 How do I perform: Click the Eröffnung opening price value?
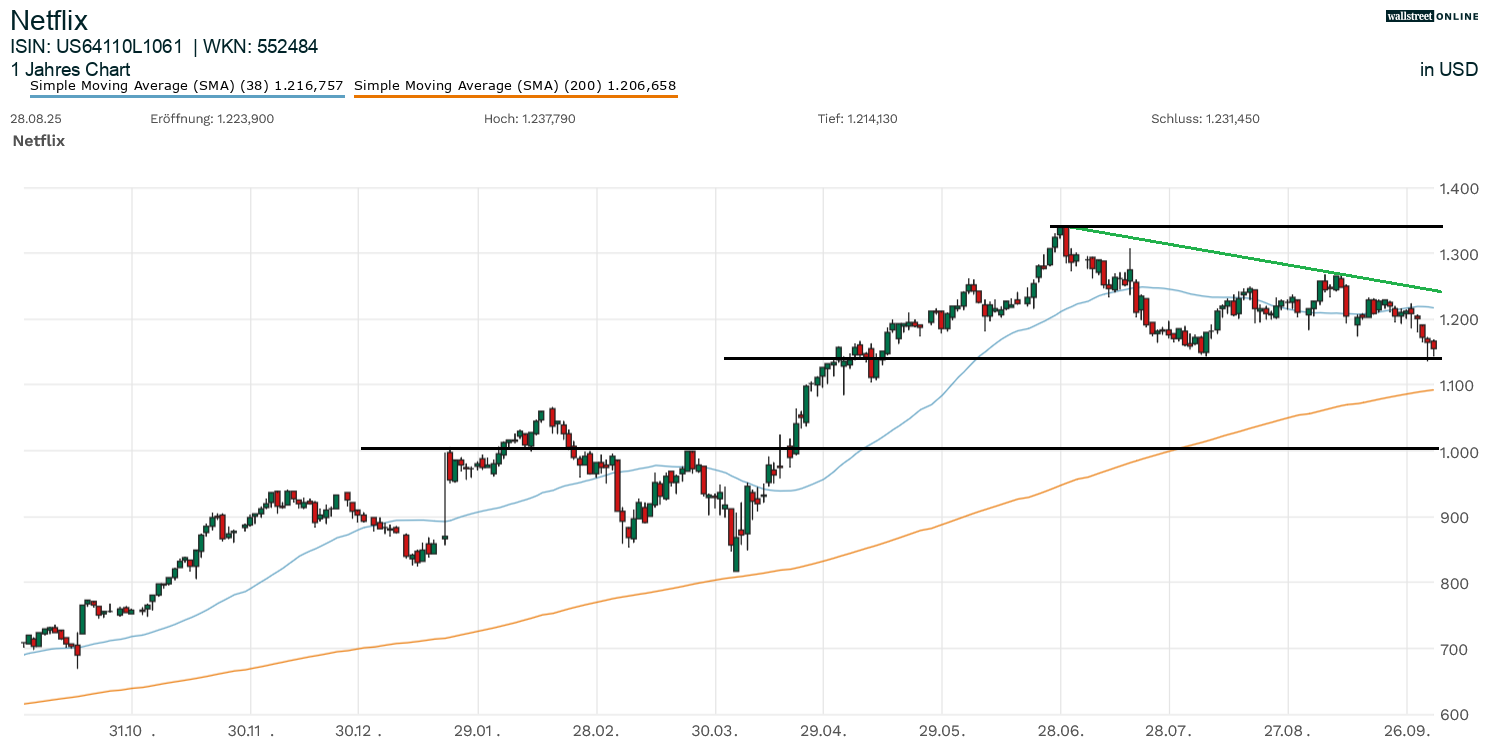(245, 119)
